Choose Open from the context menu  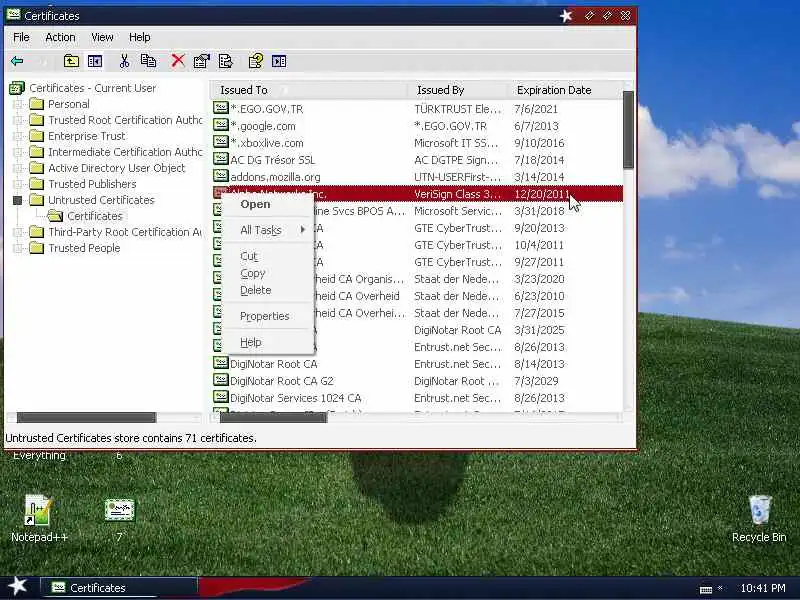pyautogui.click(x=268, y=204)
